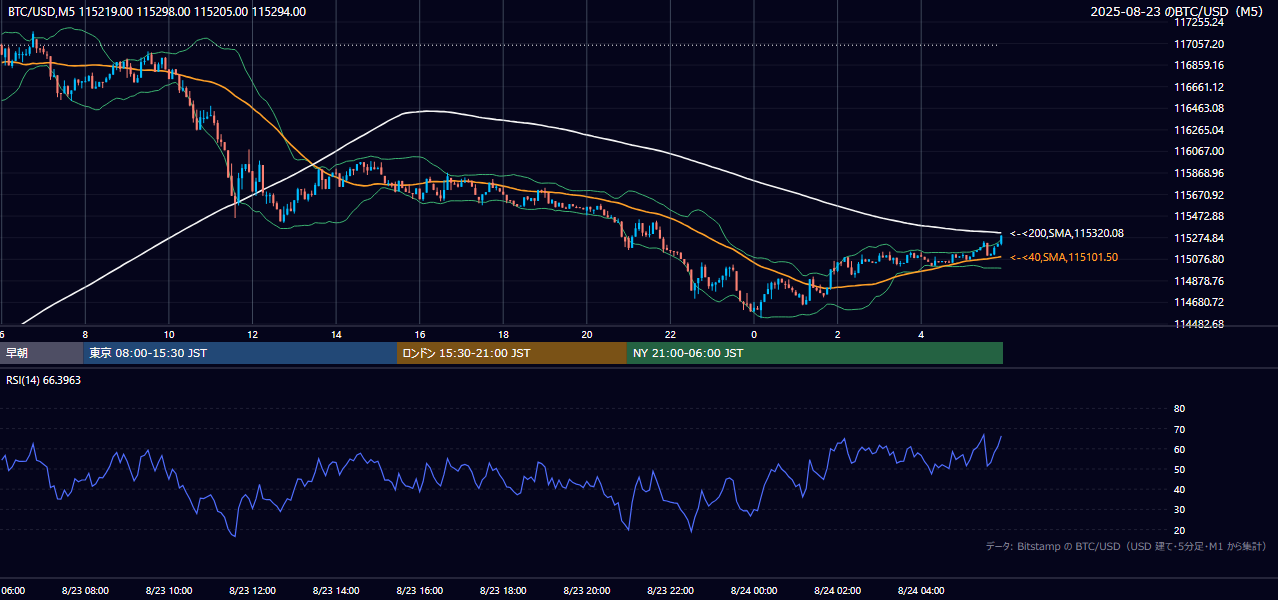Click the 8/24 02:00 time axis label
Screen dimensions: 1278x600
(x=838, y=590)
